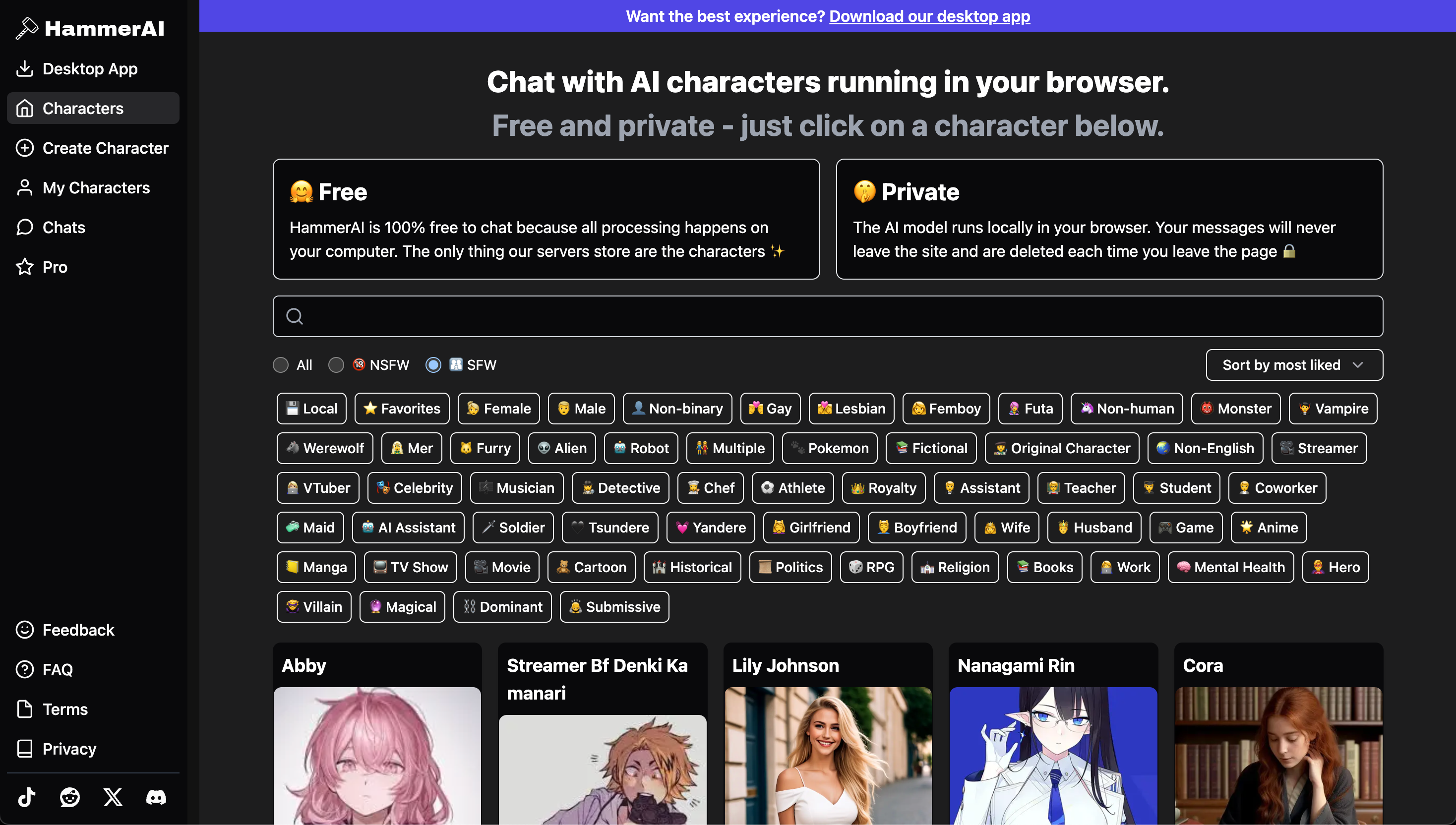Image resolution: width=1456 pixels, height=825 pixels.
Task: Select the SFW radio button
Action: 433,365
